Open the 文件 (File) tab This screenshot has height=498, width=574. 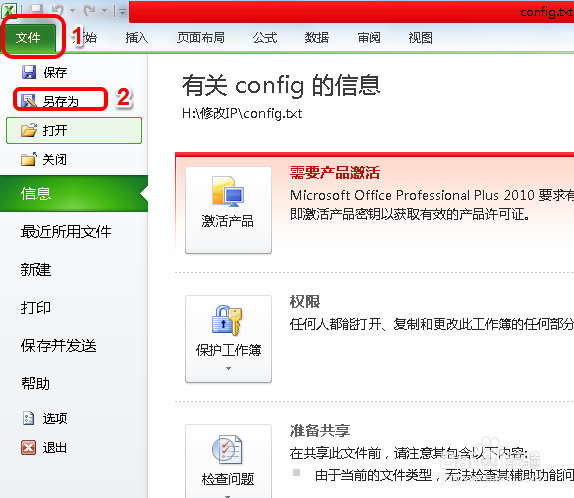[29, 37]
